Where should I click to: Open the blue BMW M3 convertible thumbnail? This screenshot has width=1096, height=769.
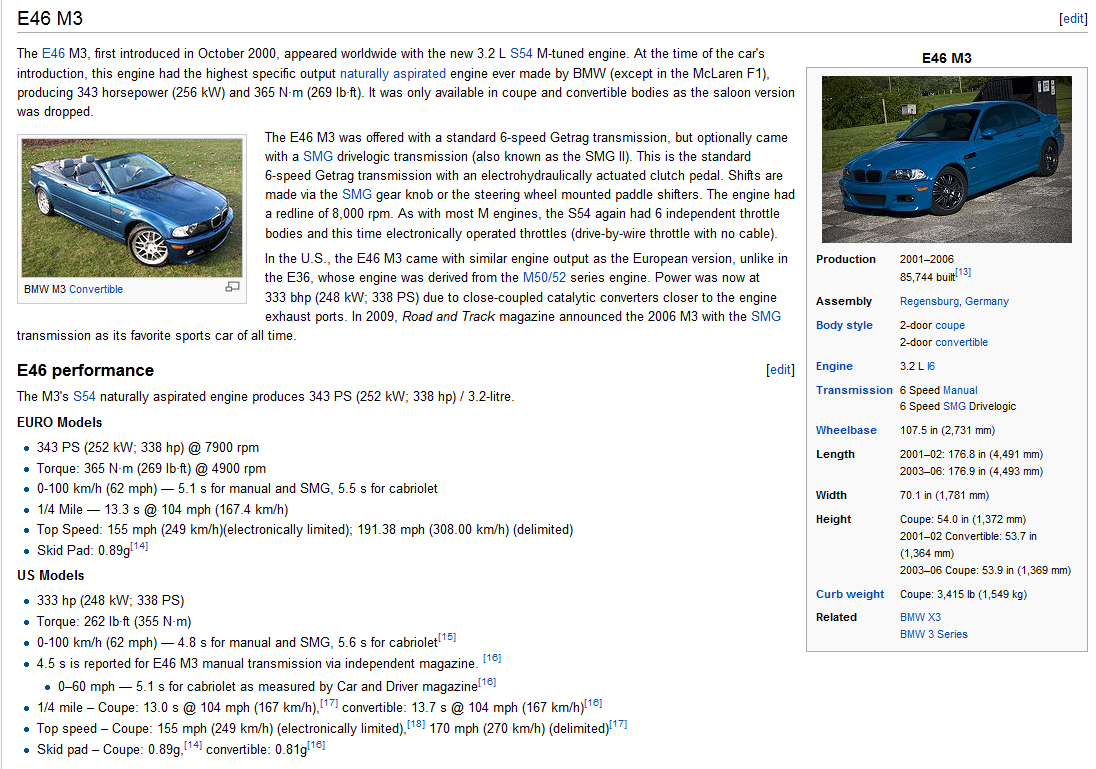133,207
